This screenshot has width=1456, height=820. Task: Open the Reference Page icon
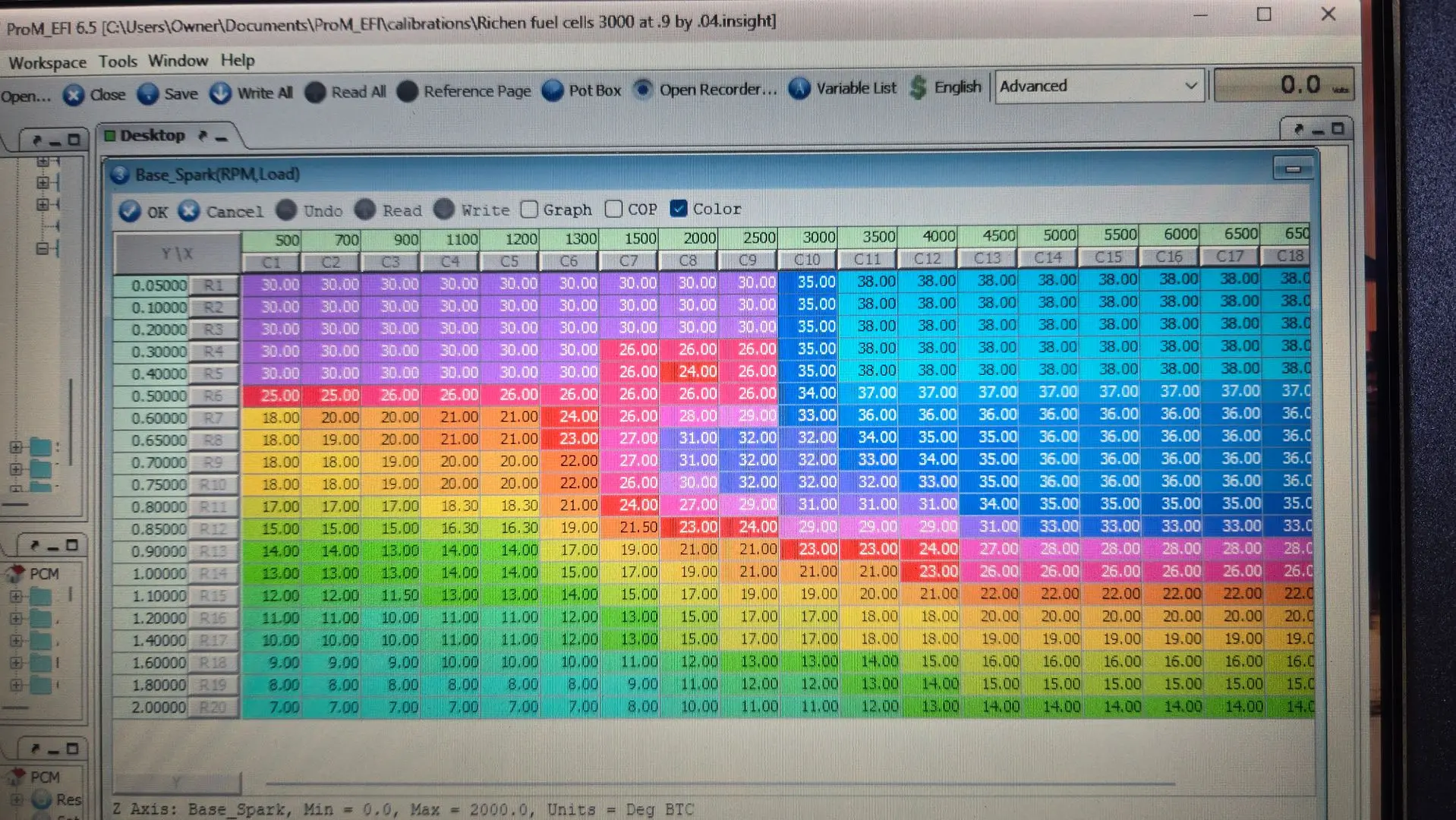pos(408,92)
